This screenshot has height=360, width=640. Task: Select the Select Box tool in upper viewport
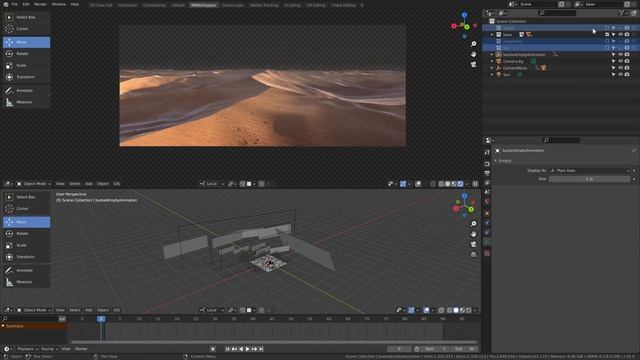click(27, 17)
